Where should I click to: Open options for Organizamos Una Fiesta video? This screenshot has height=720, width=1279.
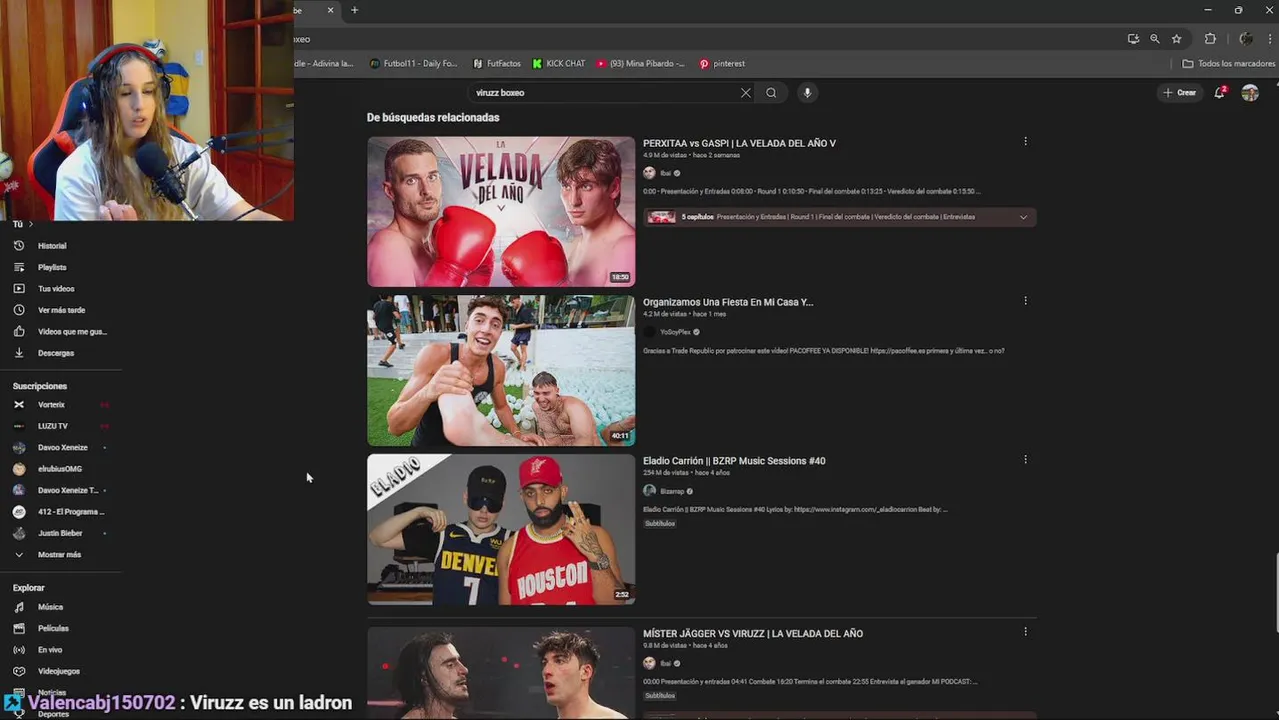pyautogui.click(x=1025, y=300)
